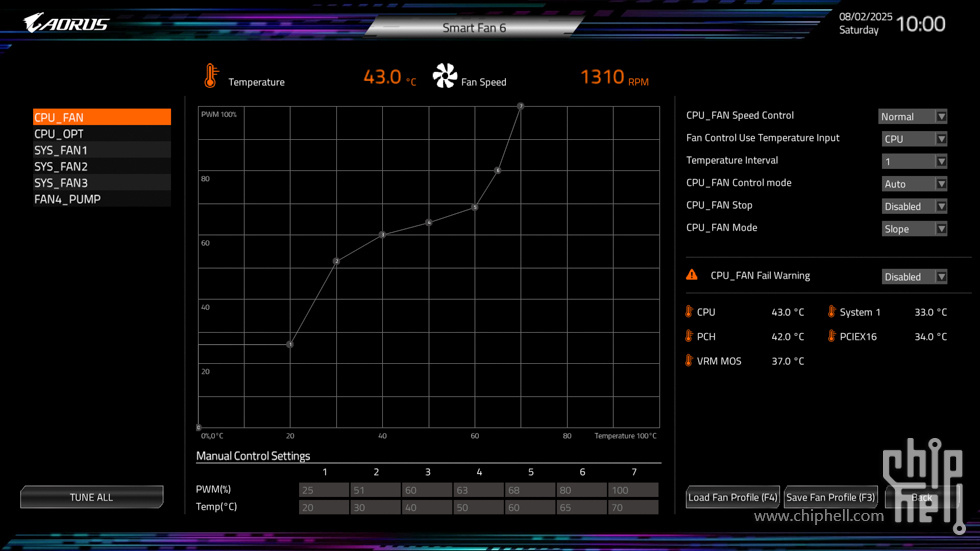The width and height of the screenshot is (980, 551).
Task: Click fan curve point 4 at 50°C
Action: 429,222
